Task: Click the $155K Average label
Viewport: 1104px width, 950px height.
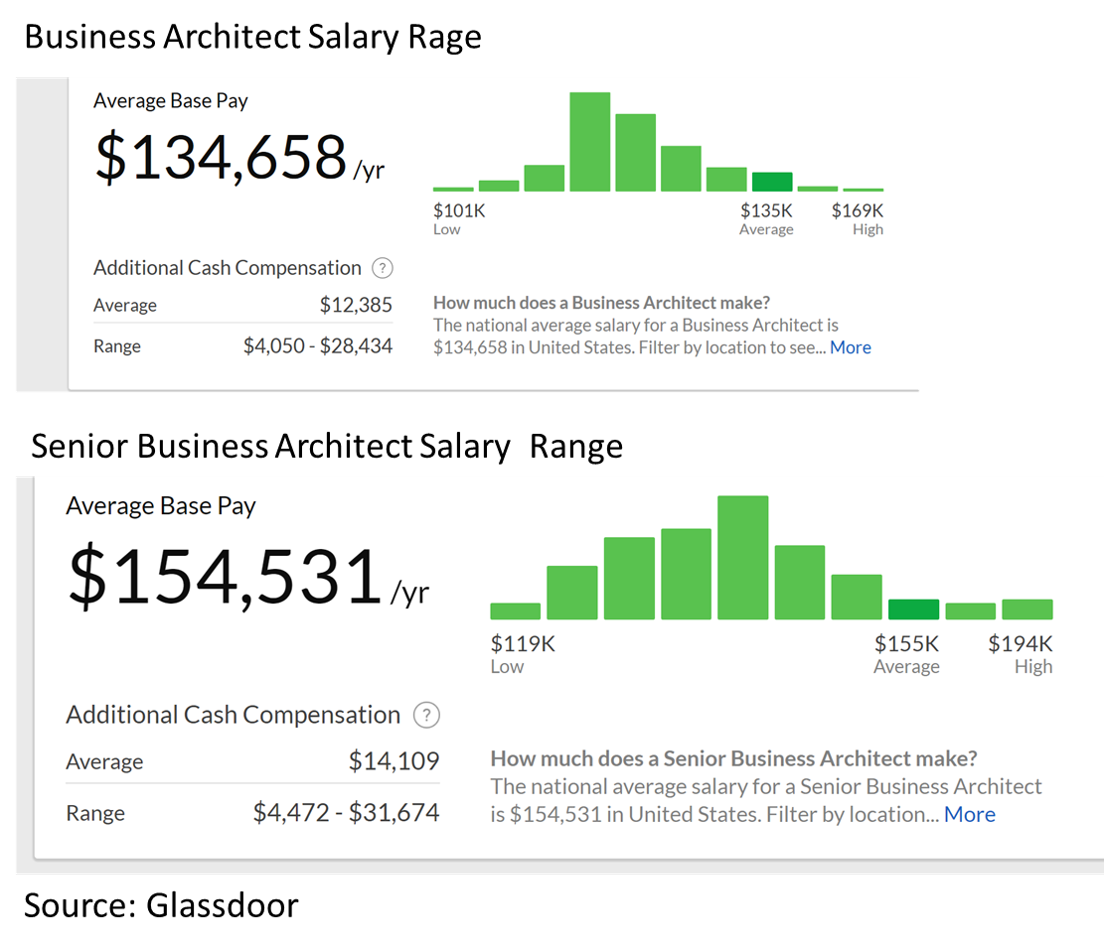Action: 905,643
